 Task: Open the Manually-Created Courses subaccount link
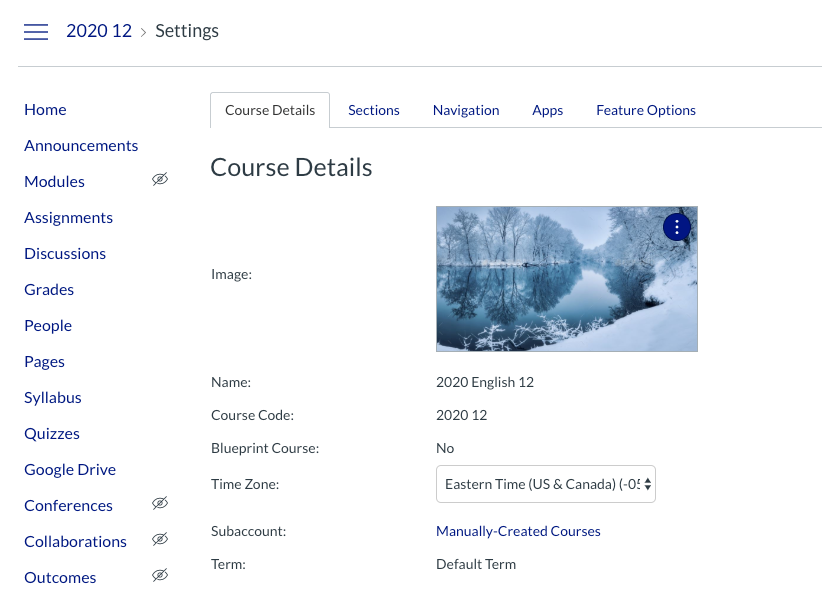coord(518,531)
